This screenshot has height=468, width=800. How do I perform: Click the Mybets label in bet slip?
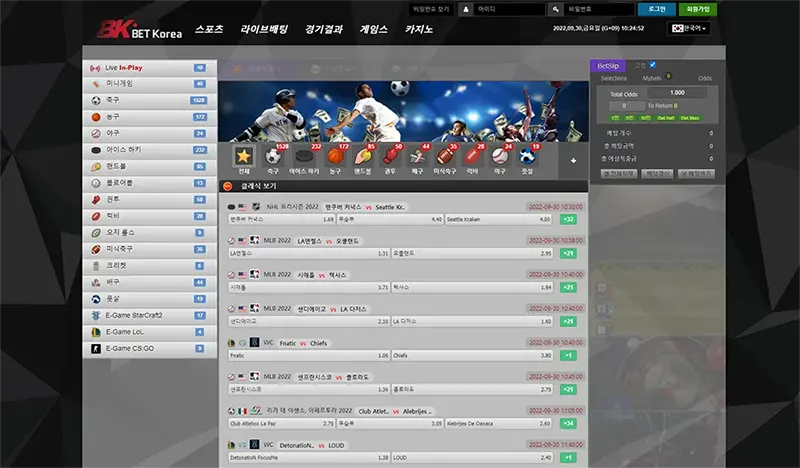point(652,78)
